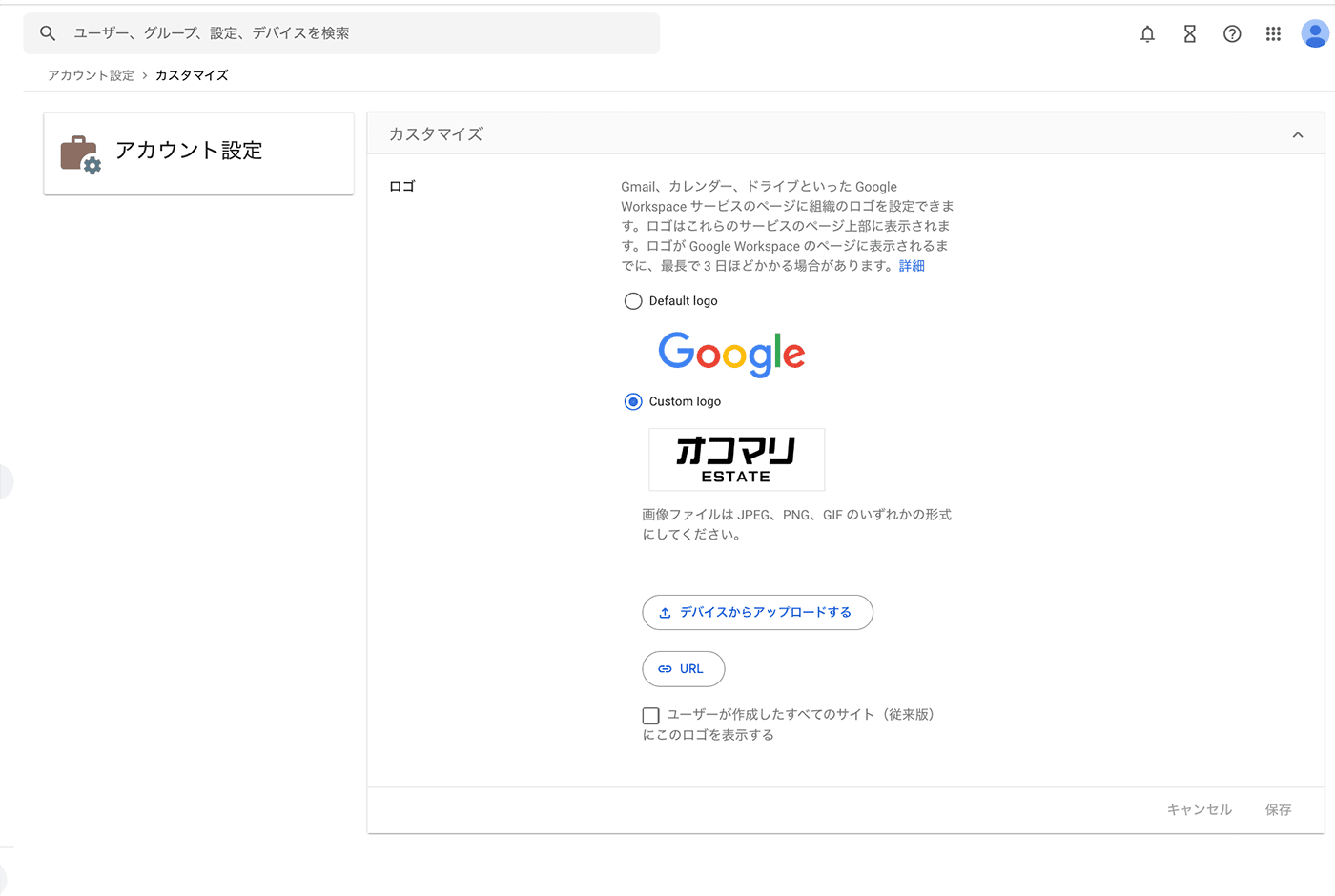Open the notifications bell
This screenshot has height=896, width=1335.
click(1147, 34)
